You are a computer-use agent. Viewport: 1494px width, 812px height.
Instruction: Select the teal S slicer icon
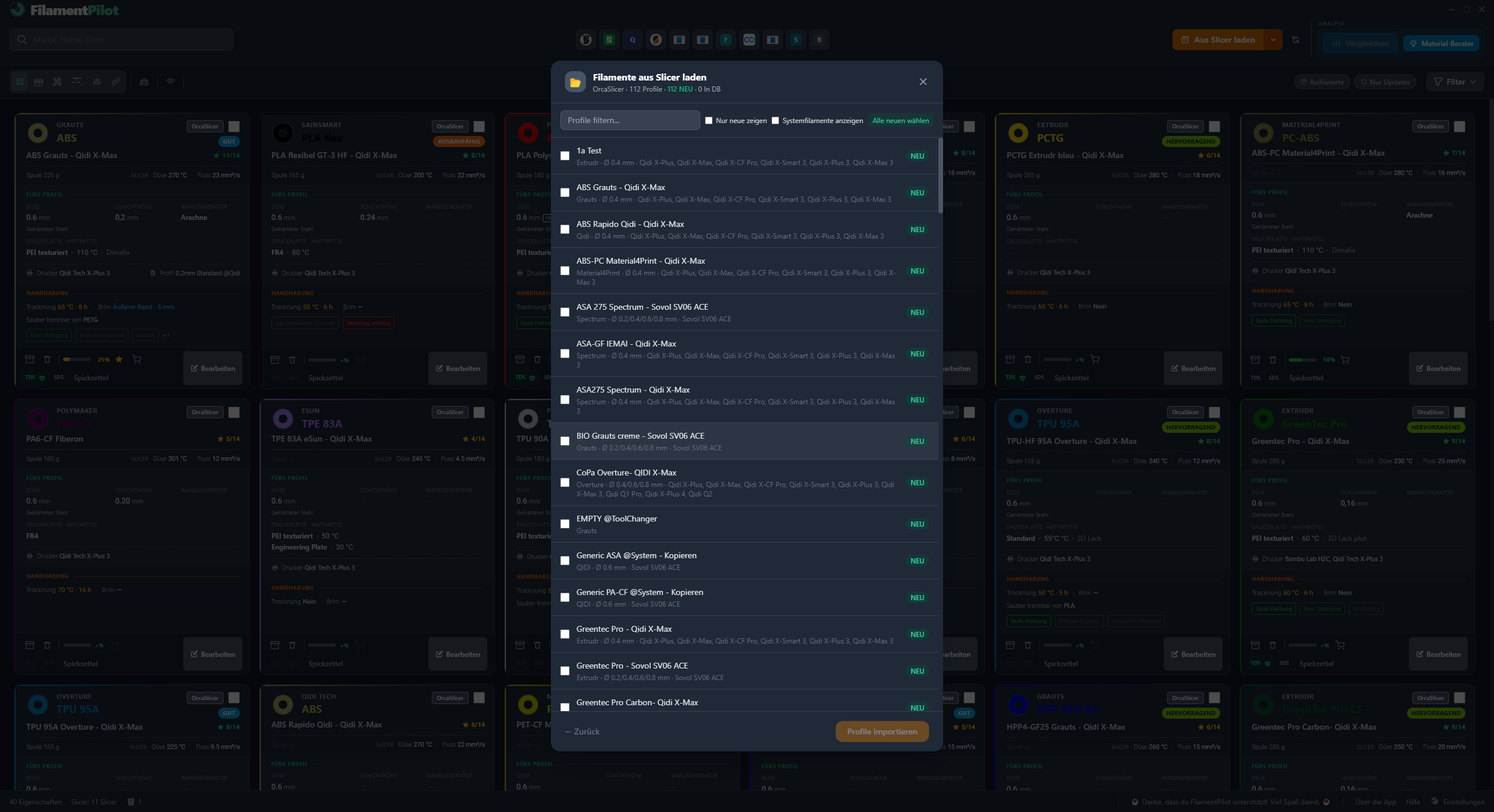click(796, 40)
